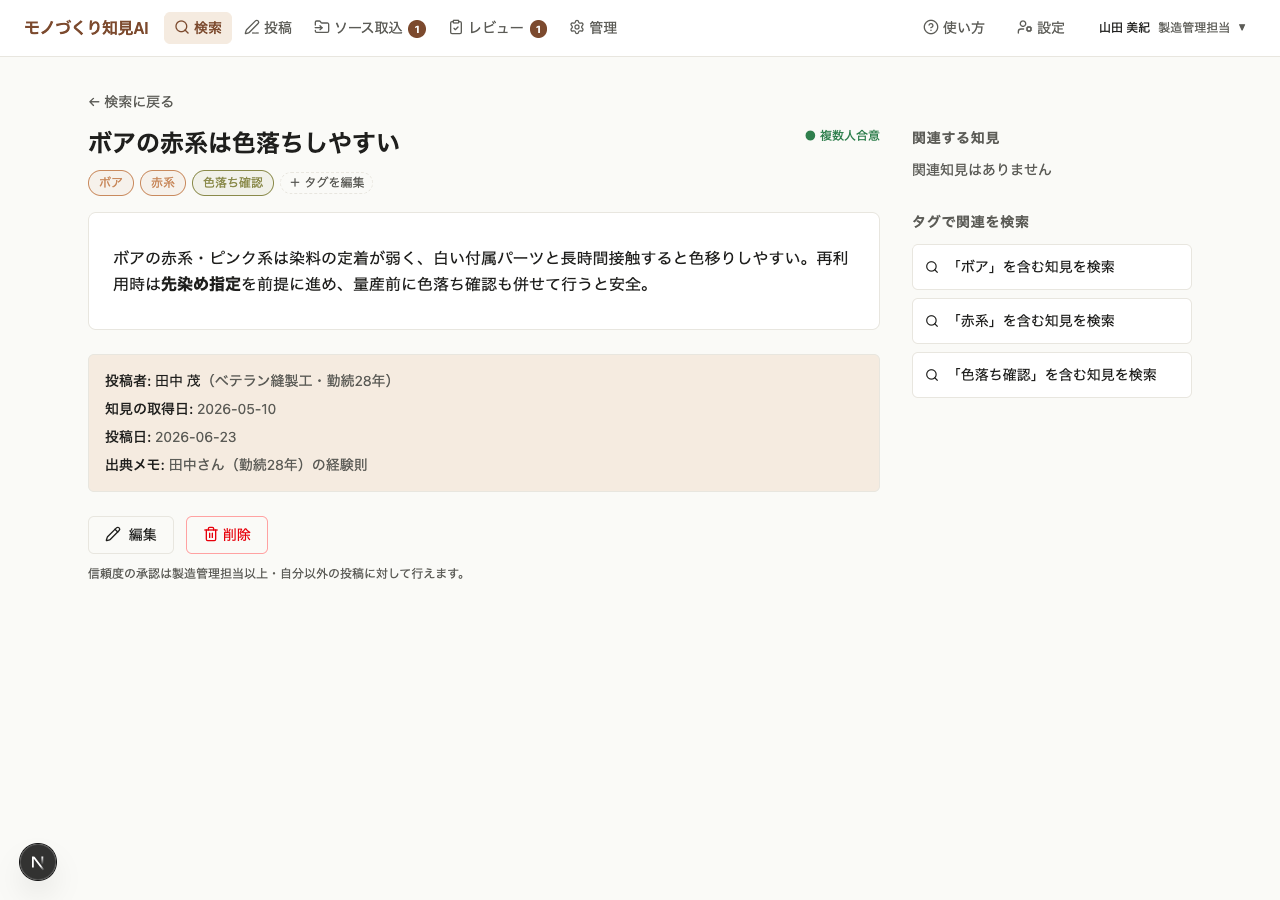The height and width of the screenshot is (900, 1280).
Task: Click the clipboard icon beside レビュー
Action: point(456,27)
